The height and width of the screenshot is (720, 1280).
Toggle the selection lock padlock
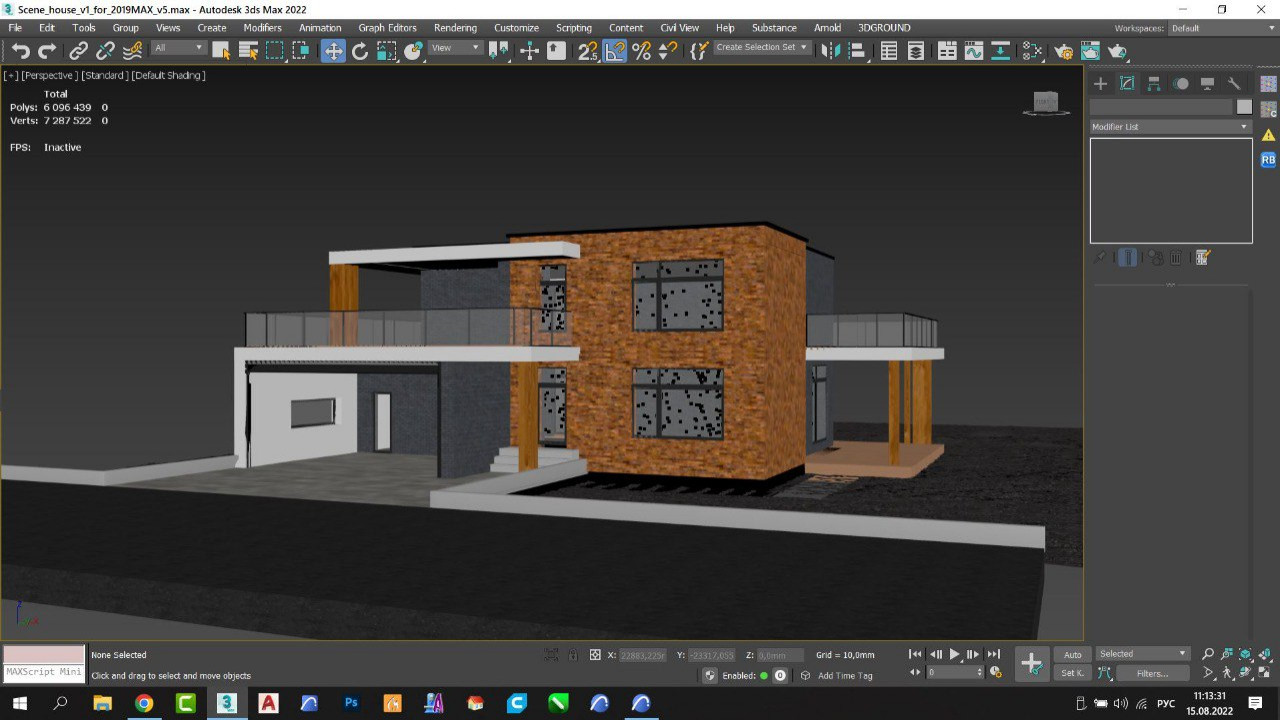pos(573,655)
